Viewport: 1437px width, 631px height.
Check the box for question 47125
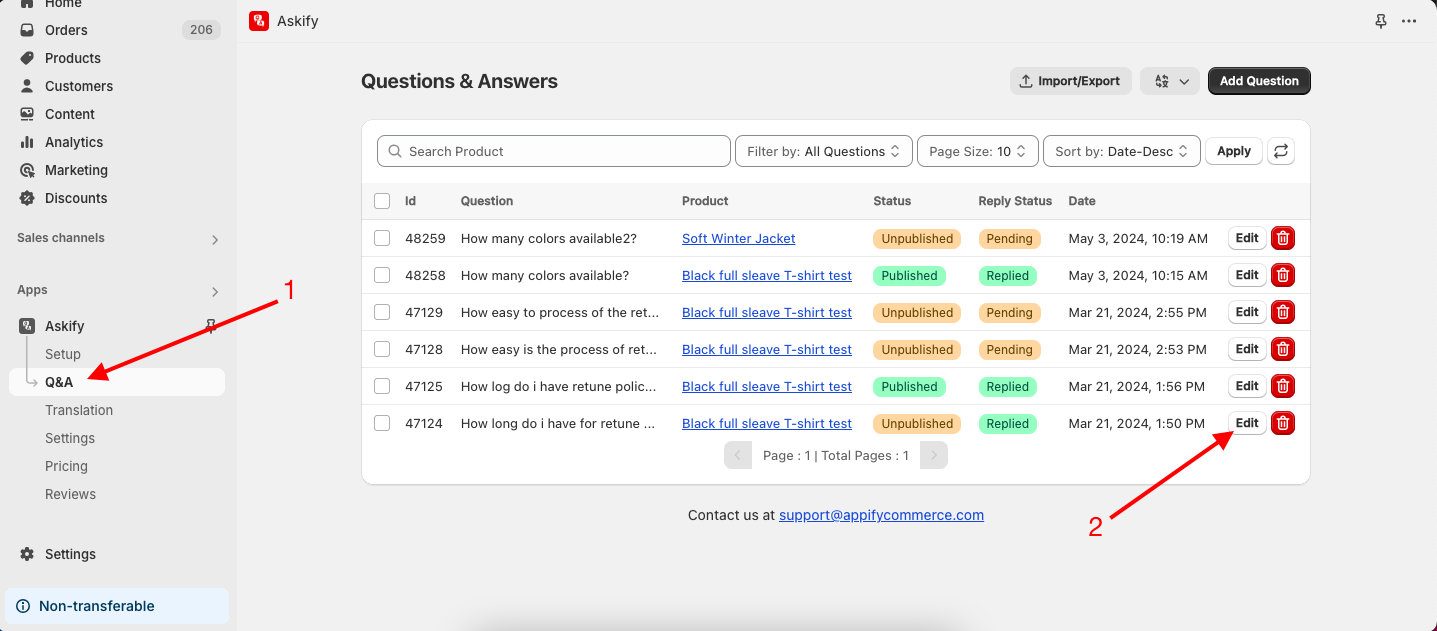(x=382, y=386)
